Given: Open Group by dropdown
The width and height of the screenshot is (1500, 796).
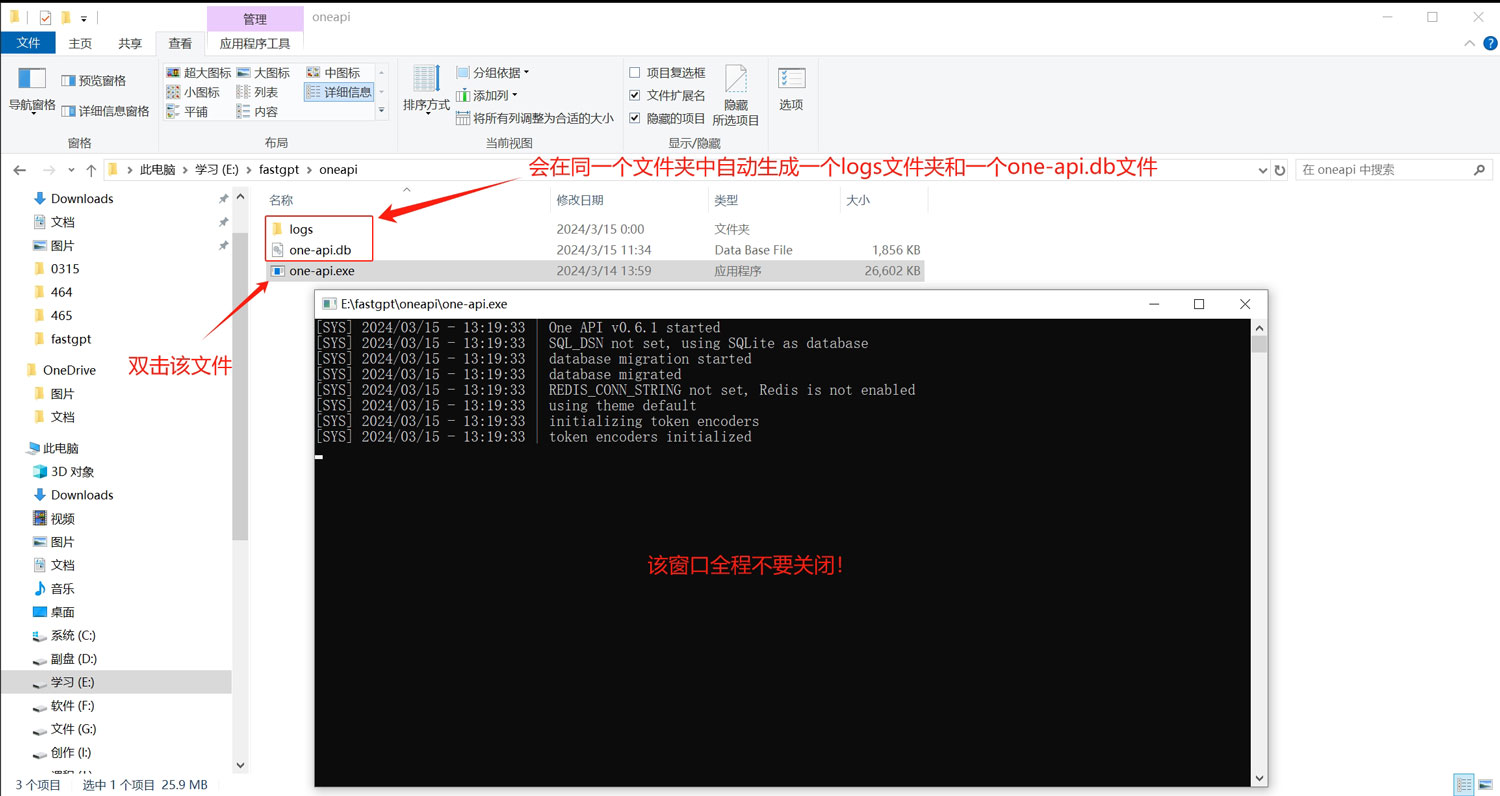Looking at the screenshot, I should (x=493, y=72).
